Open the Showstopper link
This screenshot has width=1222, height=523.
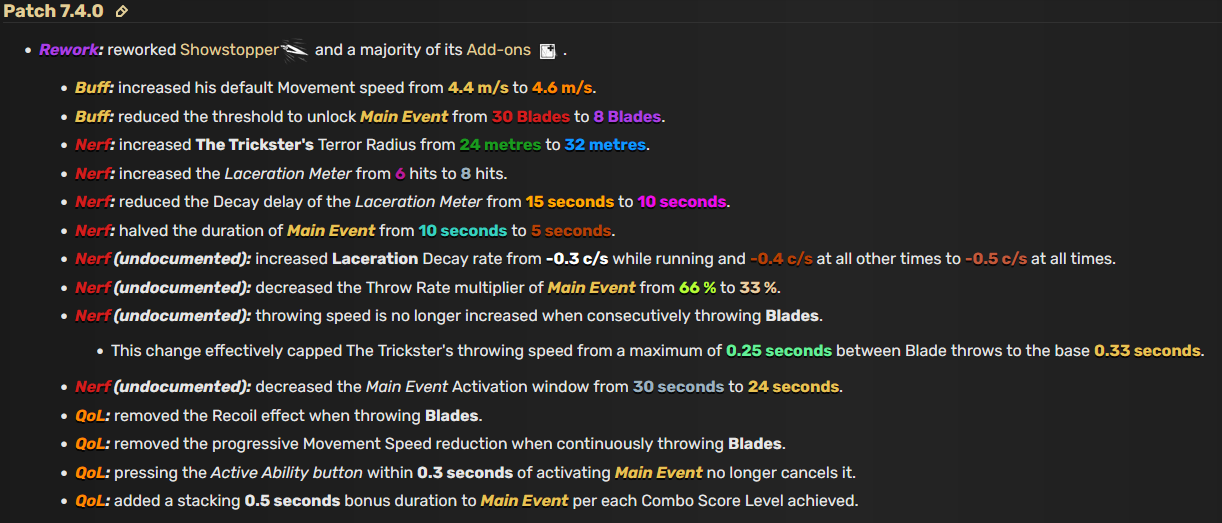point(229,49)
